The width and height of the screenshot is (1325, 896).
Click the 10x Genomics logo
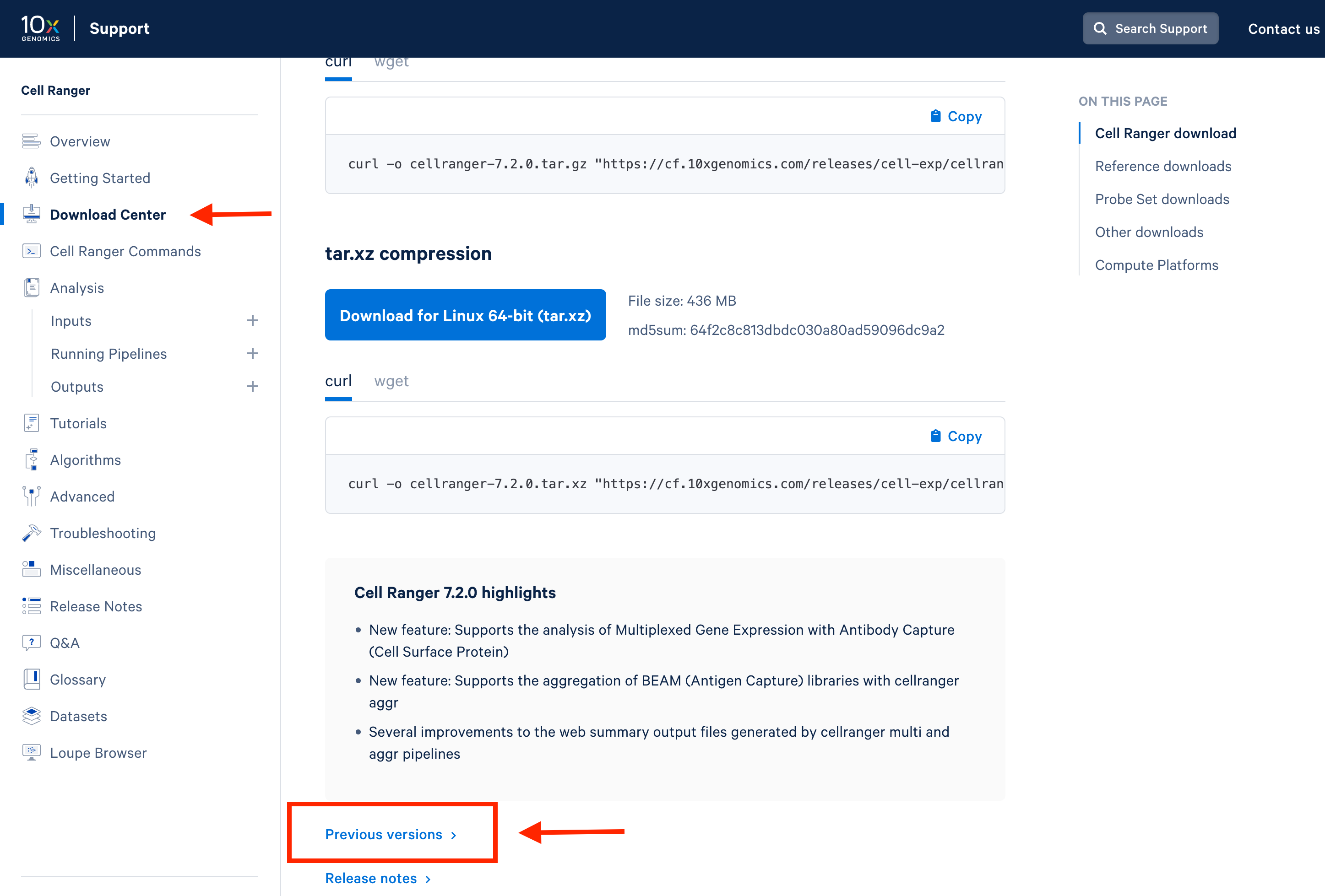tap(40, 28)
